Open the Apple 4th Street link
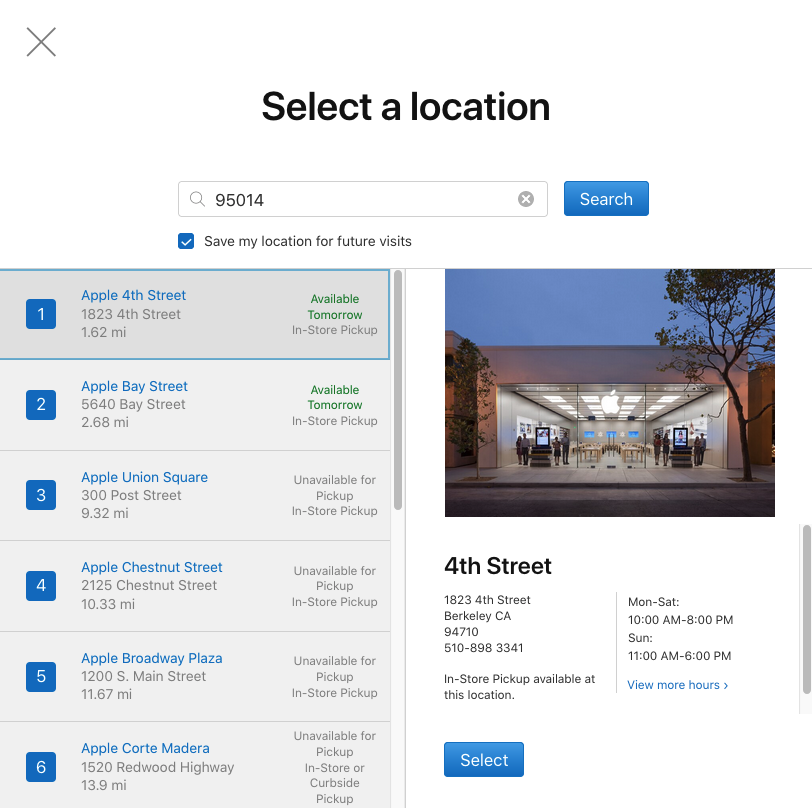Viewport: 812px width, 808px height. (x=134, y=295)
